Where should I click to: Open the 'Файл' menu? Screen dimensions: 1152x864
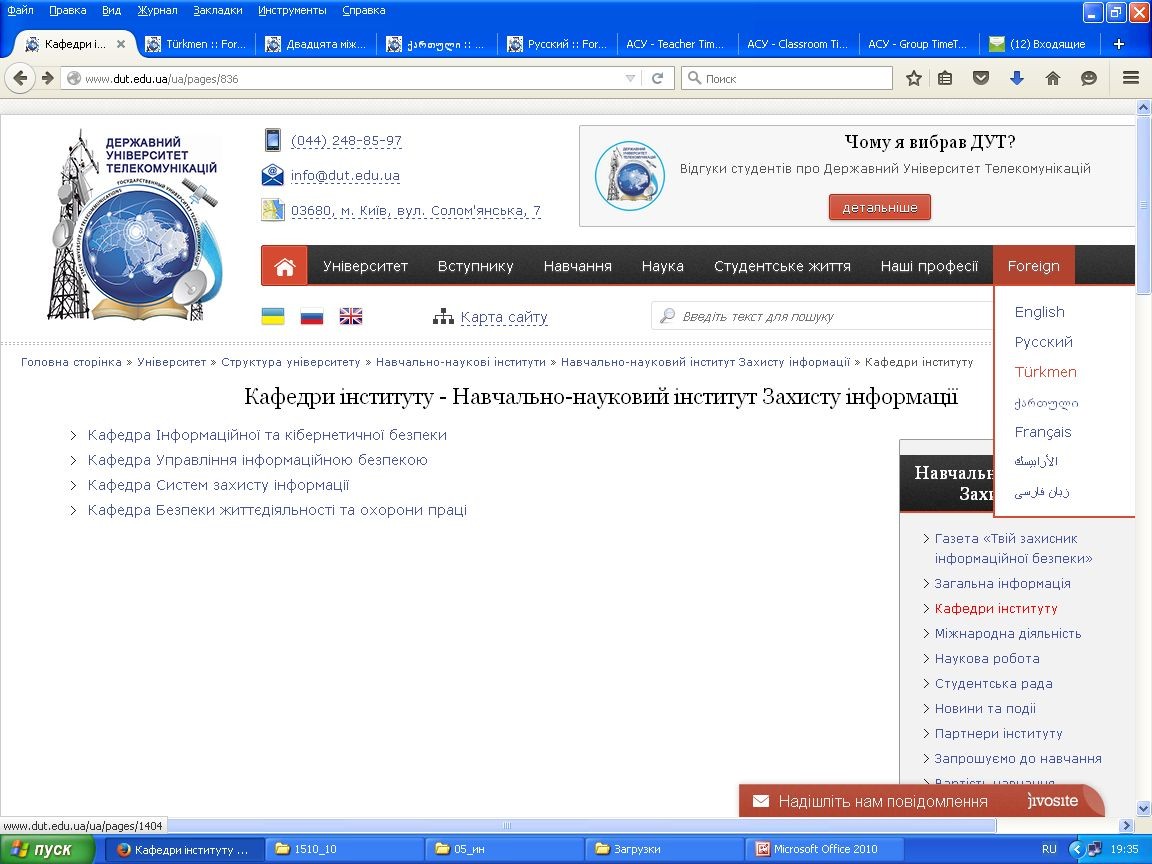pos(21,10)
